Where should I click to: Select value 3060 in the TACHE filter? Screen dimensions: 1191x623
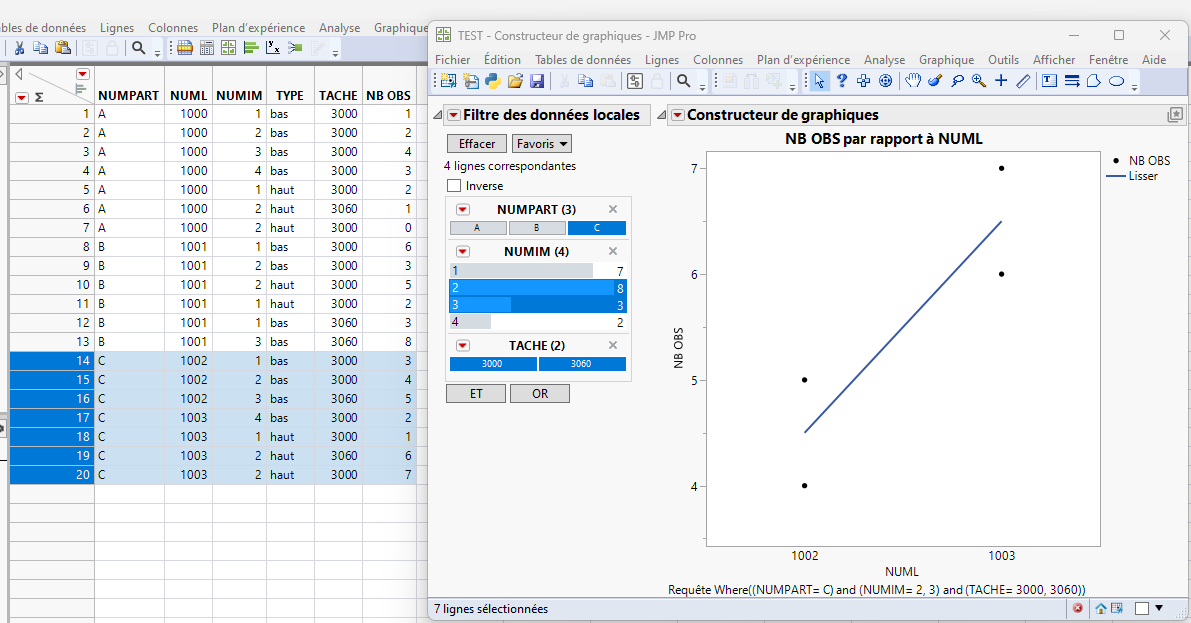coord(584,363)
